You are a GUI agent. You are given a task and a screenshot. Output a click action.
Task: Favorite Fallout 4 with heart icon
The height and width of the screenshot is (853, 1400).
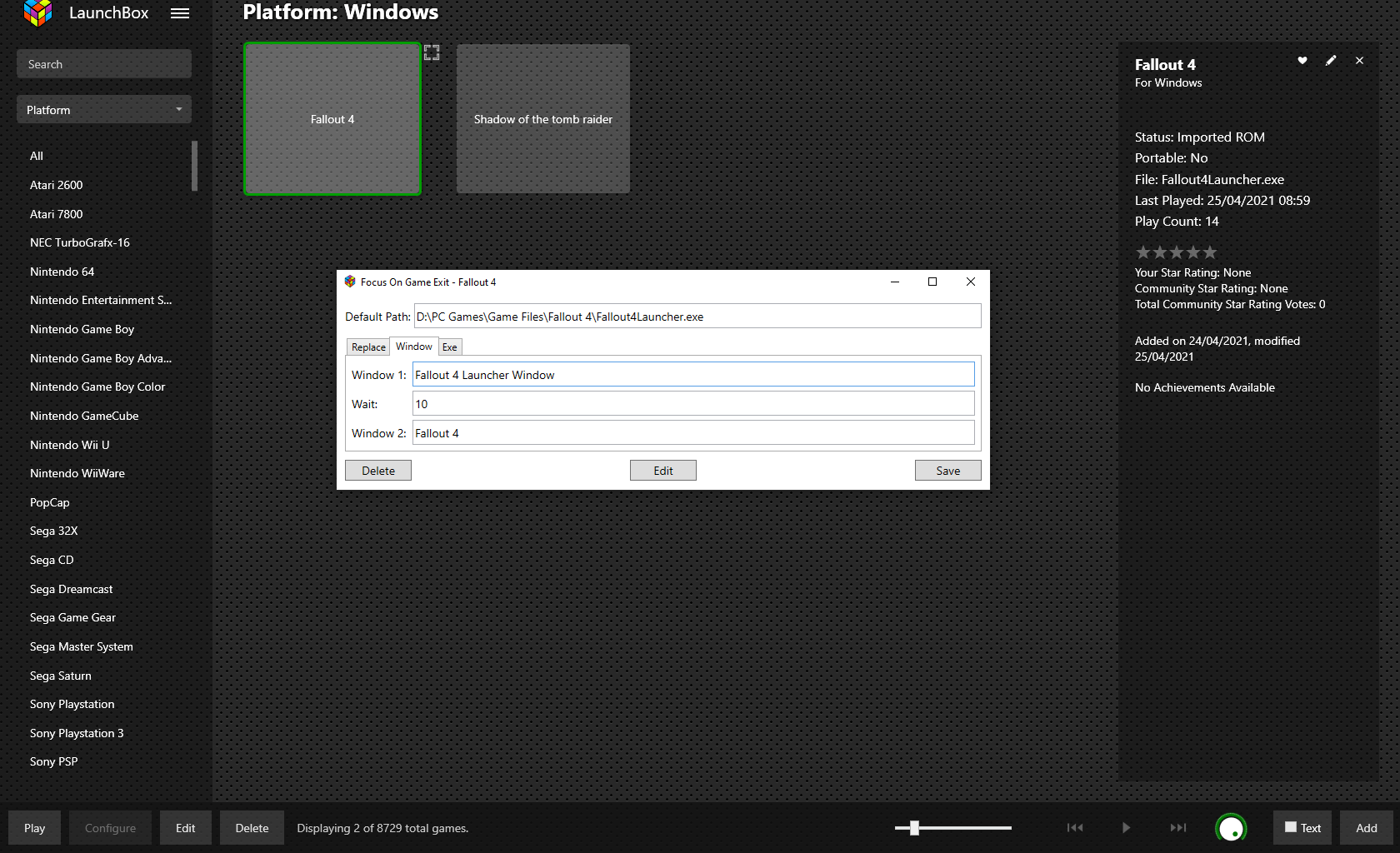click(1302, 60)
